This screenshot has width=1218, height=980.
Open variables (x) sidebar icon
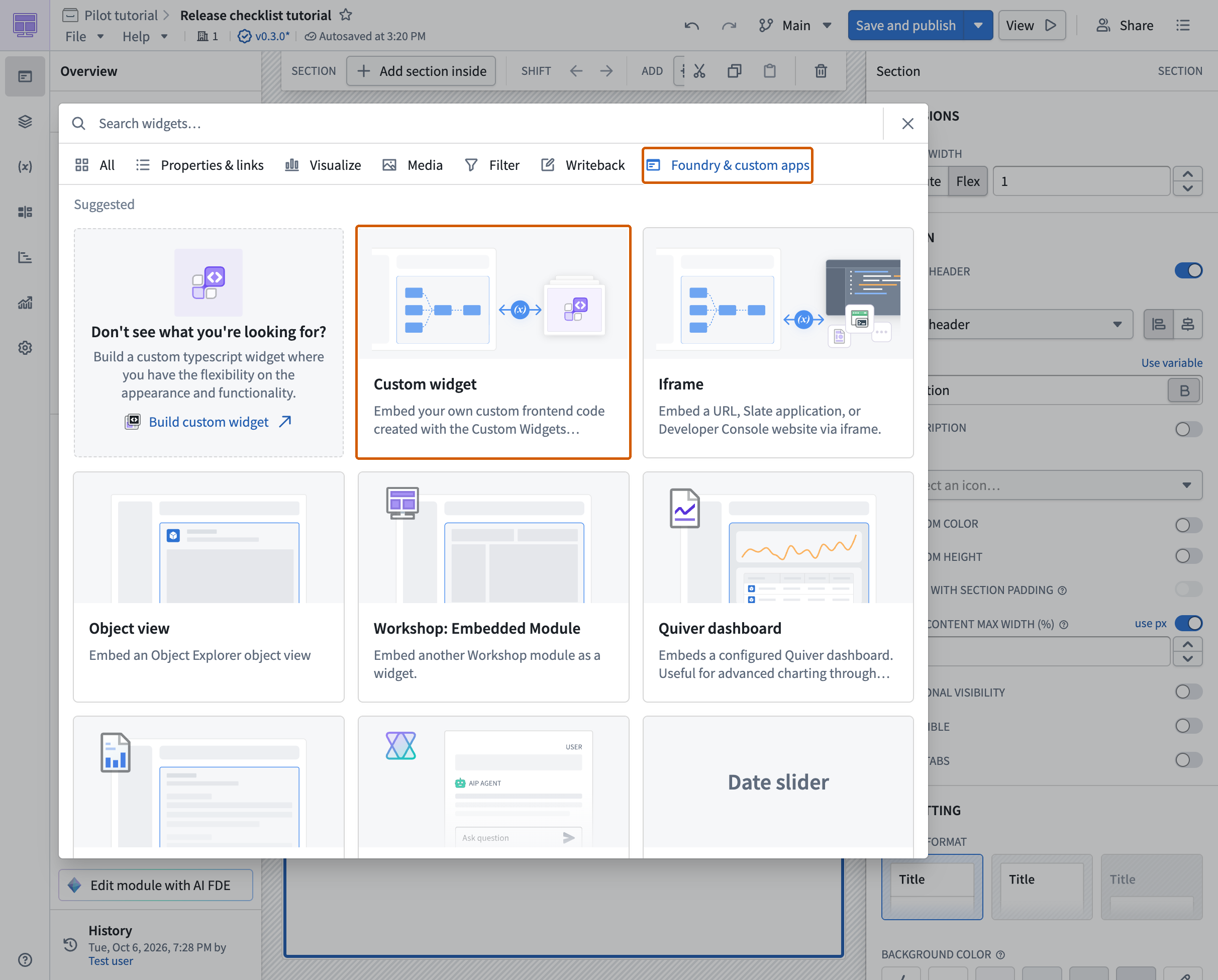pos(25,167)
